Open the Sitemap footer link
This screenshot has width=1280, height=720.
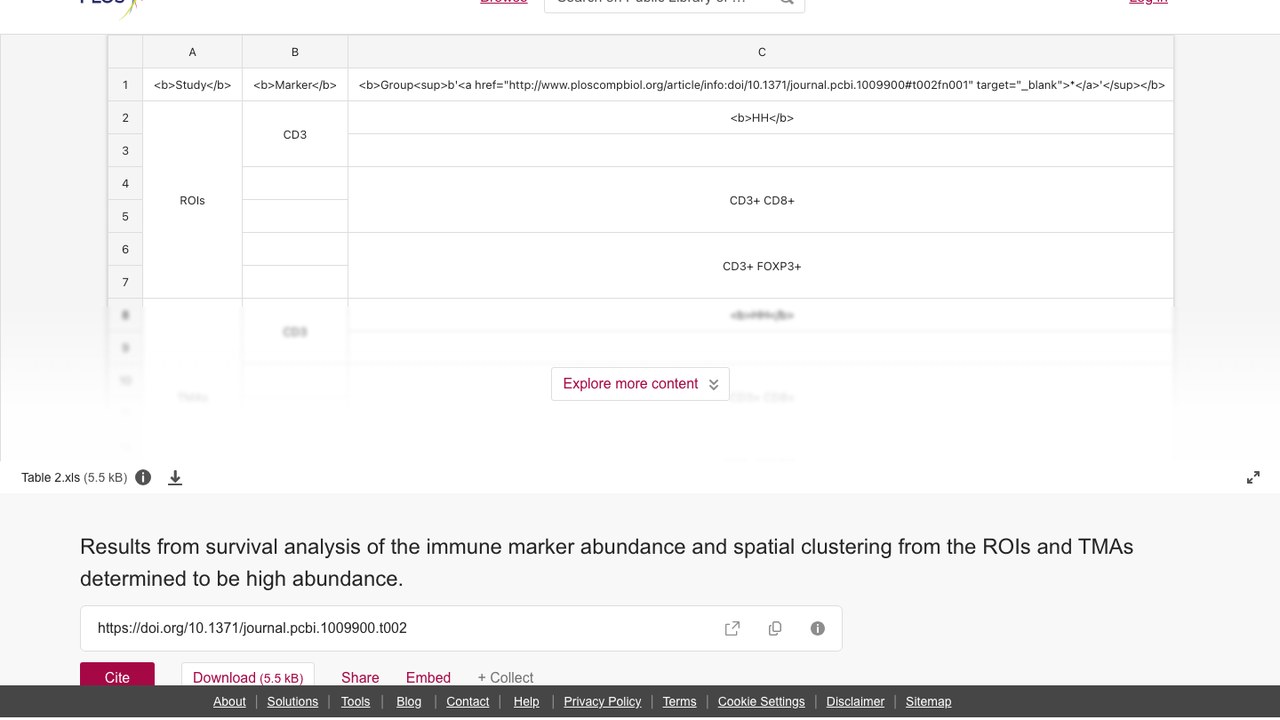pos(928,702)
